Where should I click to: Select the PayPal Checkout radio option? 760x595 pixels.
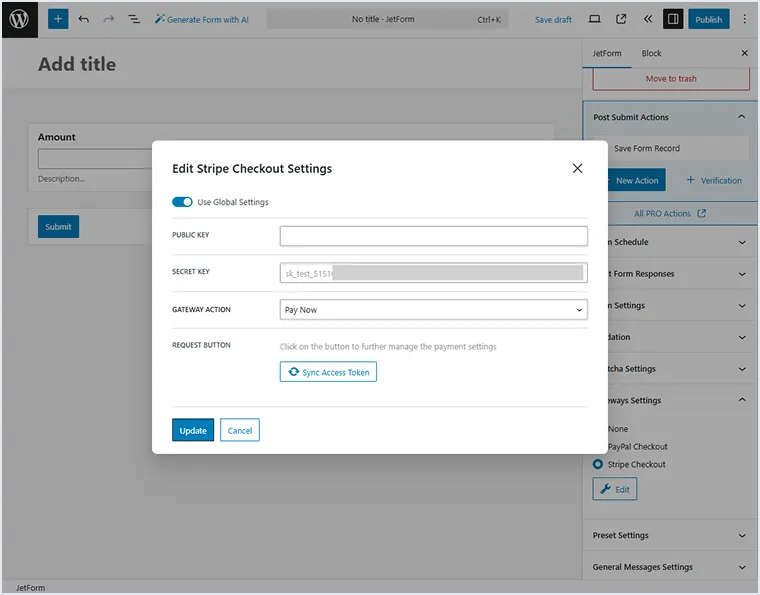(598, 447)
